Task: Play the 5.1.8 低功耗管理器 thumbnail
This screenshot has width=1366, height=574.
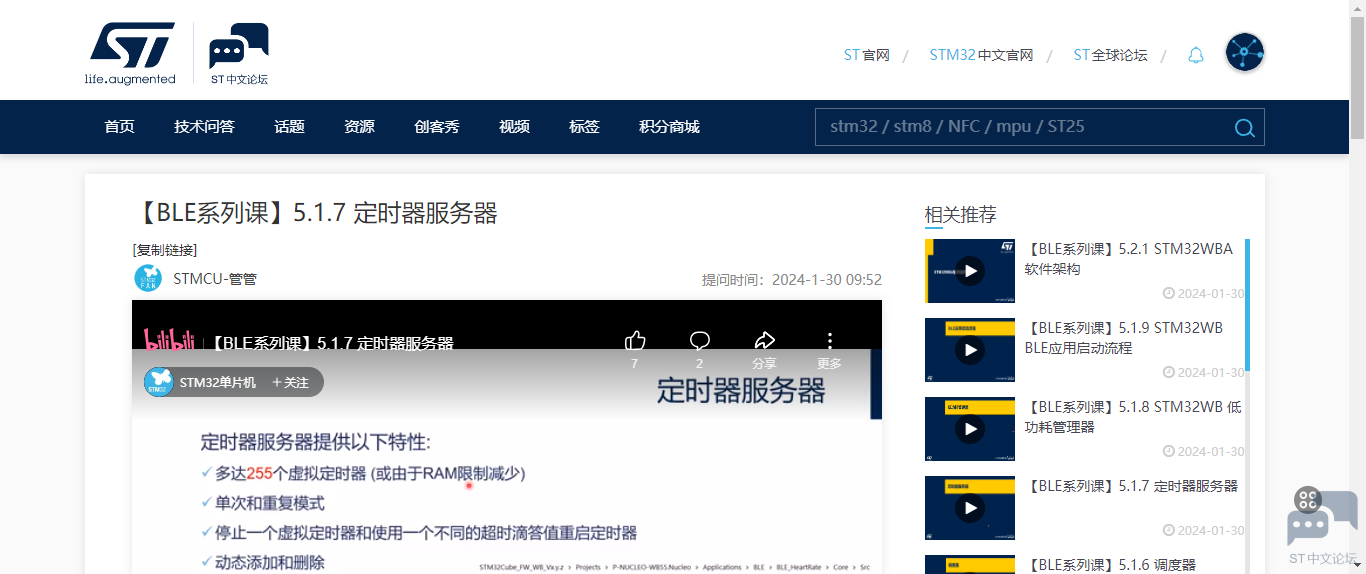Action: click(970, 429)
